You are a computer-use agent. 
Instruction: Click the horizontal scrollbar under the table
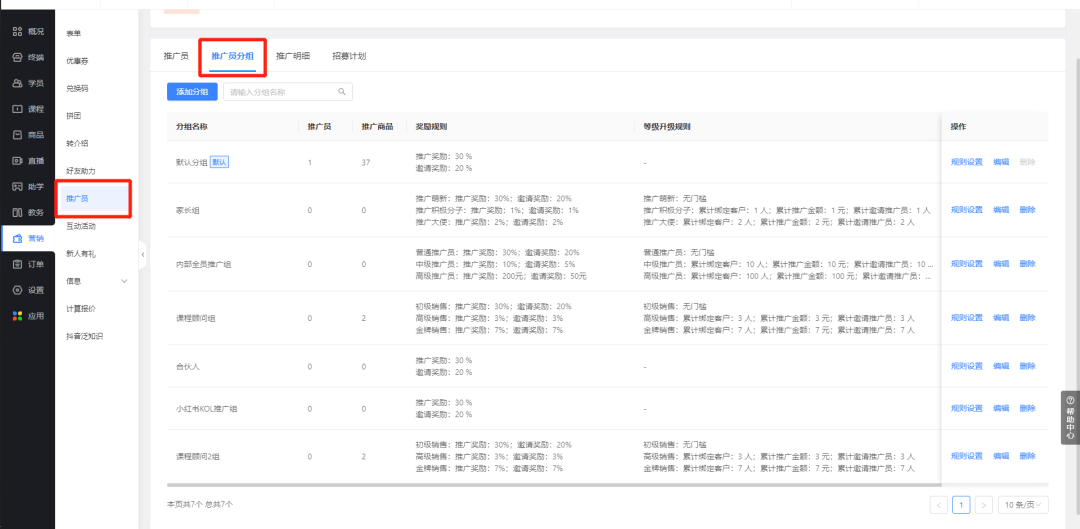[550, 485]
